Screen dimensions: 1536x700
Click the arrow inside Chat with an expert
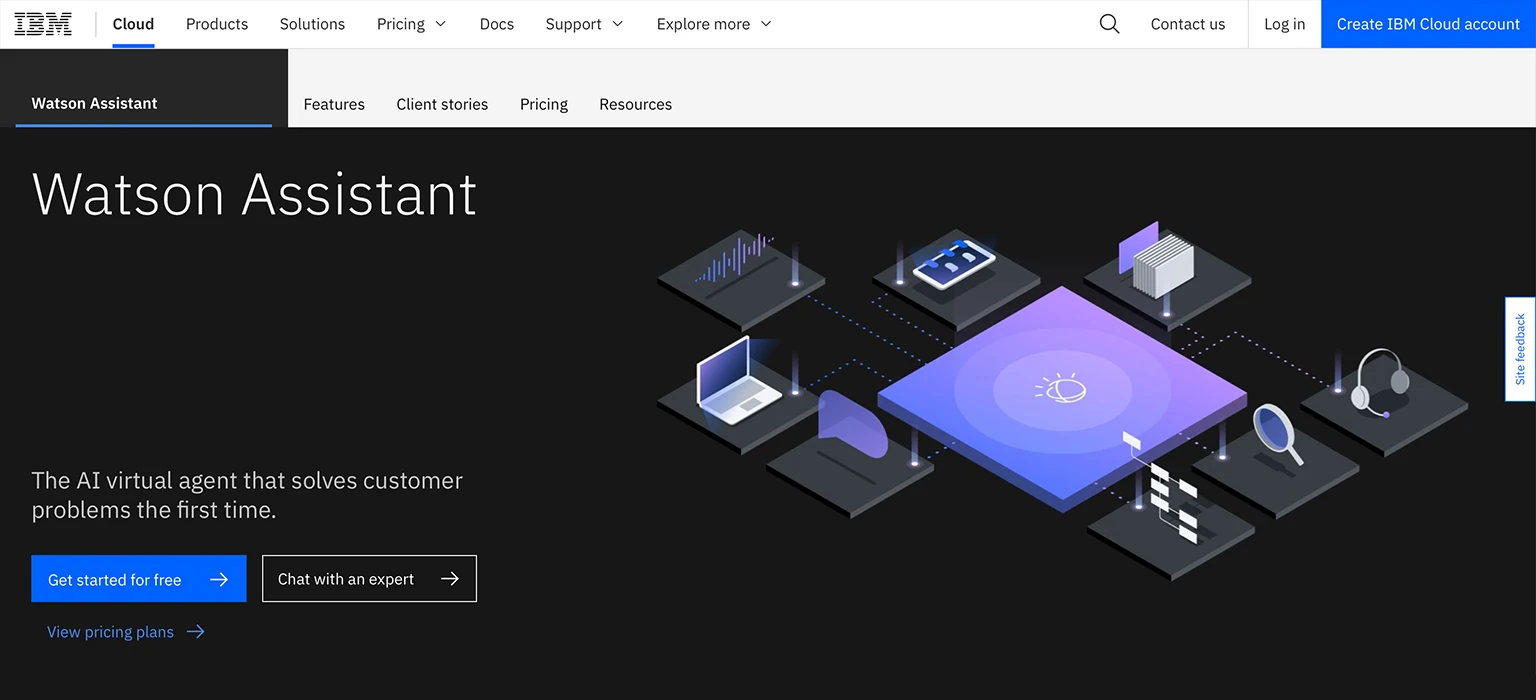pyautogui.click(x=450, y=579)
